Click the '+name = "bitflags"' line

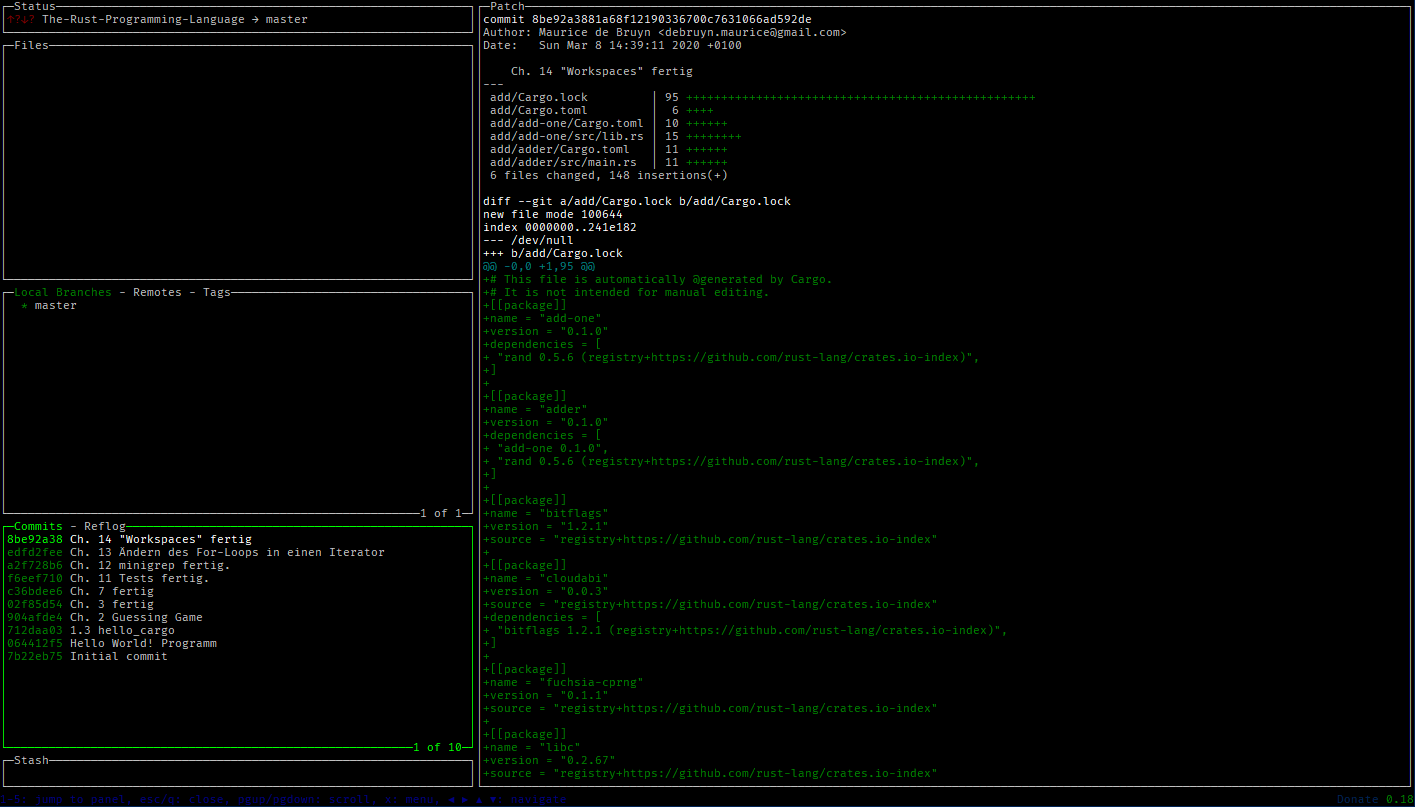tap(546, 513)
